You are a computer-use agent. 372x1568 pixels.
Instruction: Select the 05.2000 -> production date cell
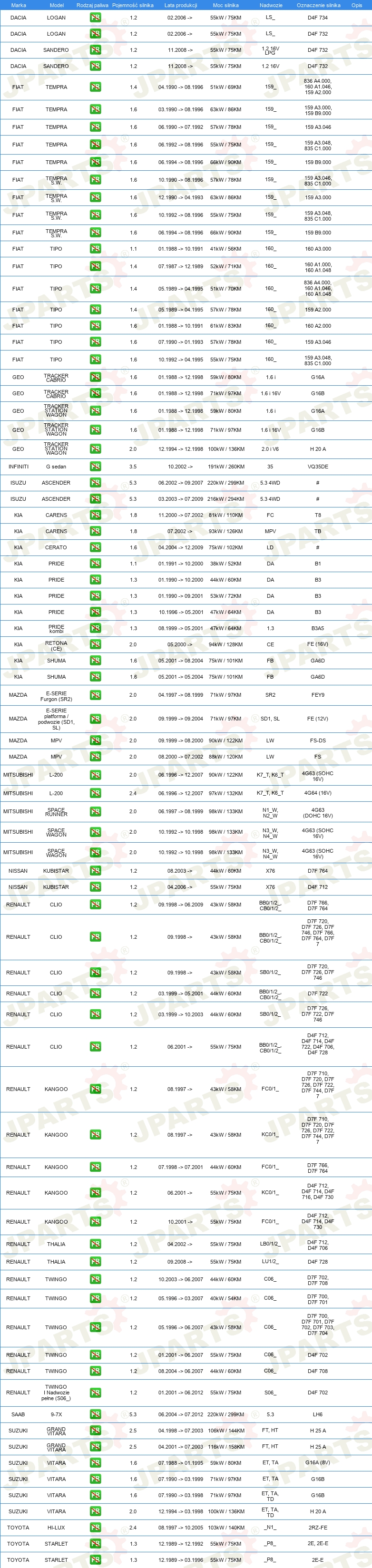click(x=181, y=644)
